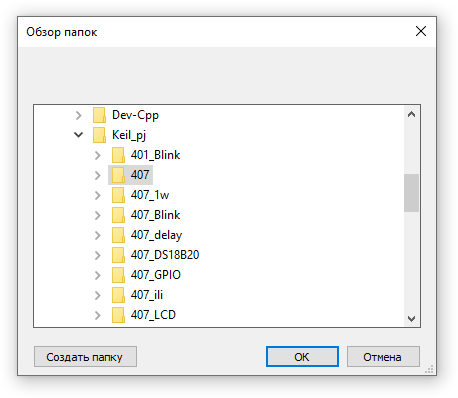This screenshot has height=398, width=458.
Task: Select the 401_Blink folder icon
Action: pos(118,155)
